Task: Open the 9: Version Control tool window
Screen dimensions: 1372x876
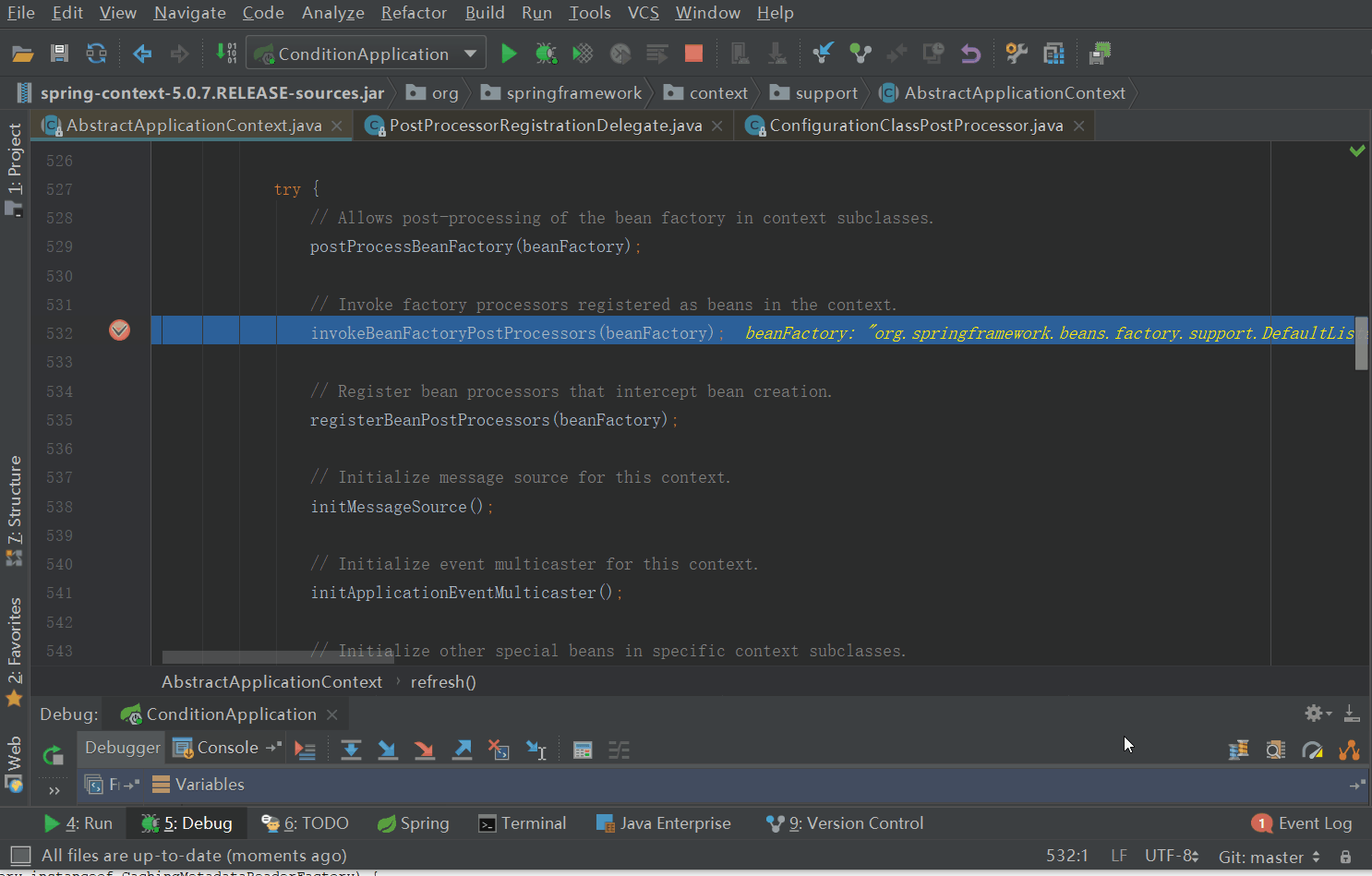Action: 845,823
